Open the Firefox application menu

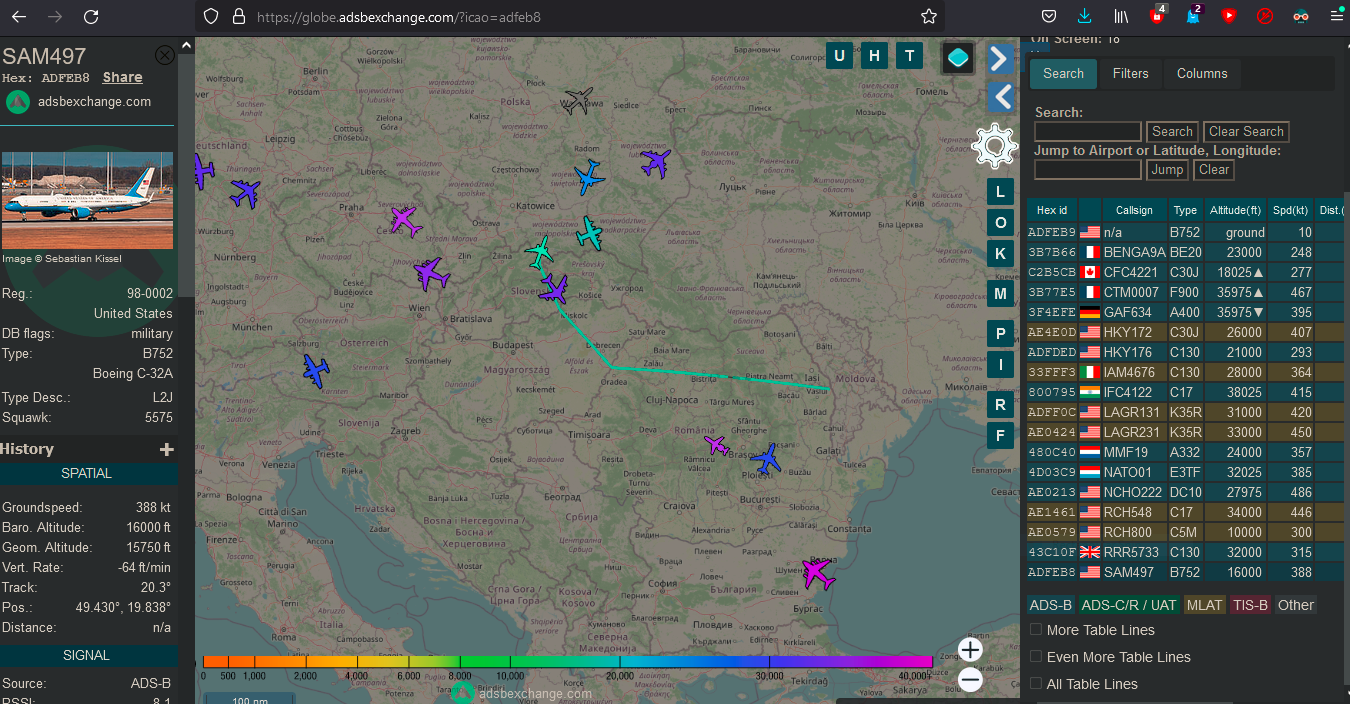(x=1336, y=16)
